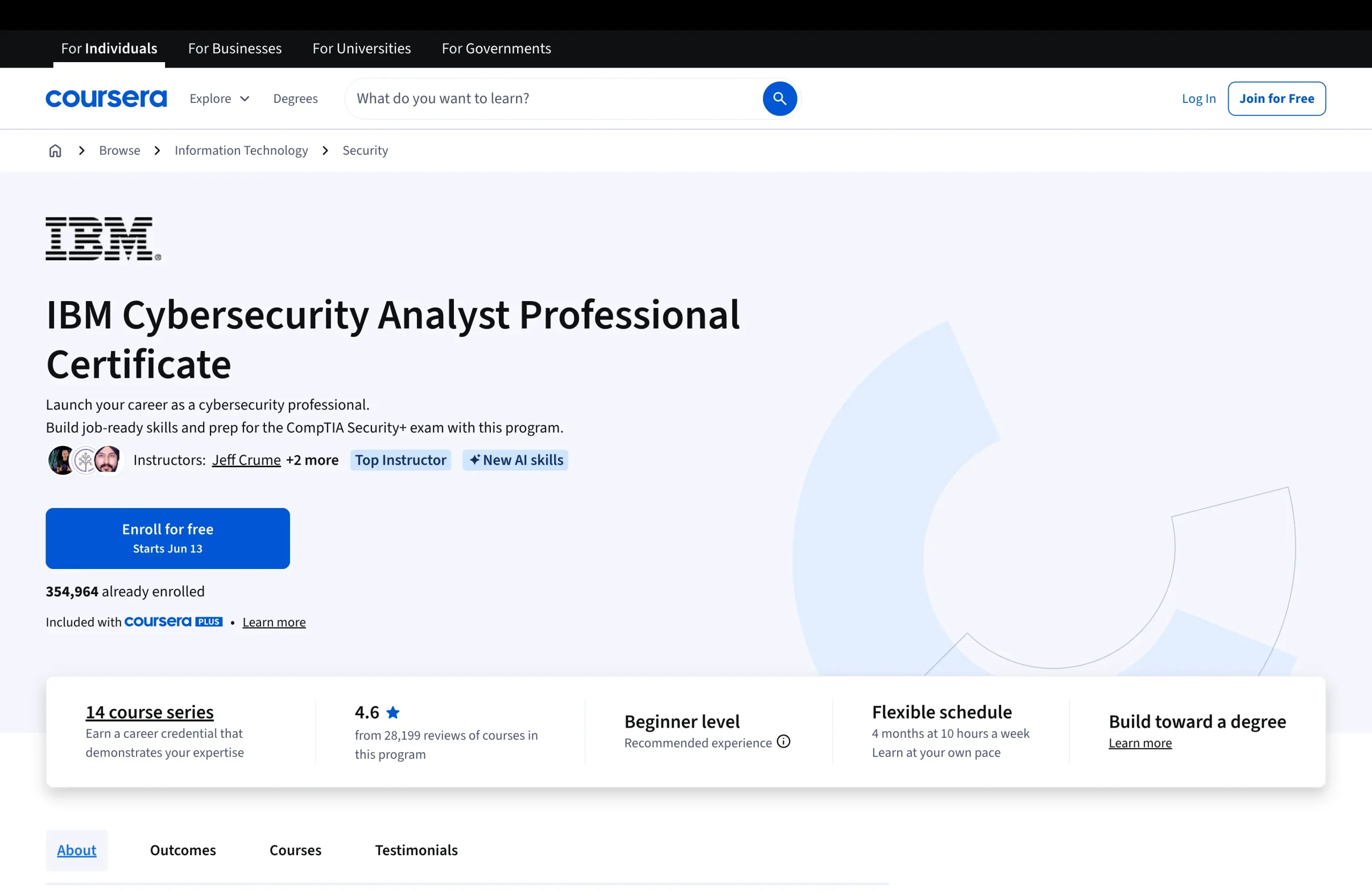The width and height of the screenshot is (1372, 891).
Task: Open the For Universities tab
Action: pos(361,48)
